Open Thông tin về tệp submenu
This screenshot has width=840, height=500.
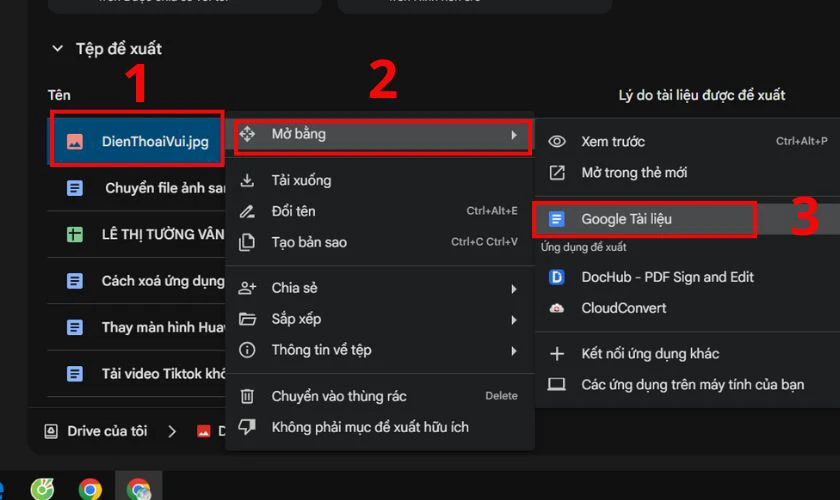click(380, 350)
